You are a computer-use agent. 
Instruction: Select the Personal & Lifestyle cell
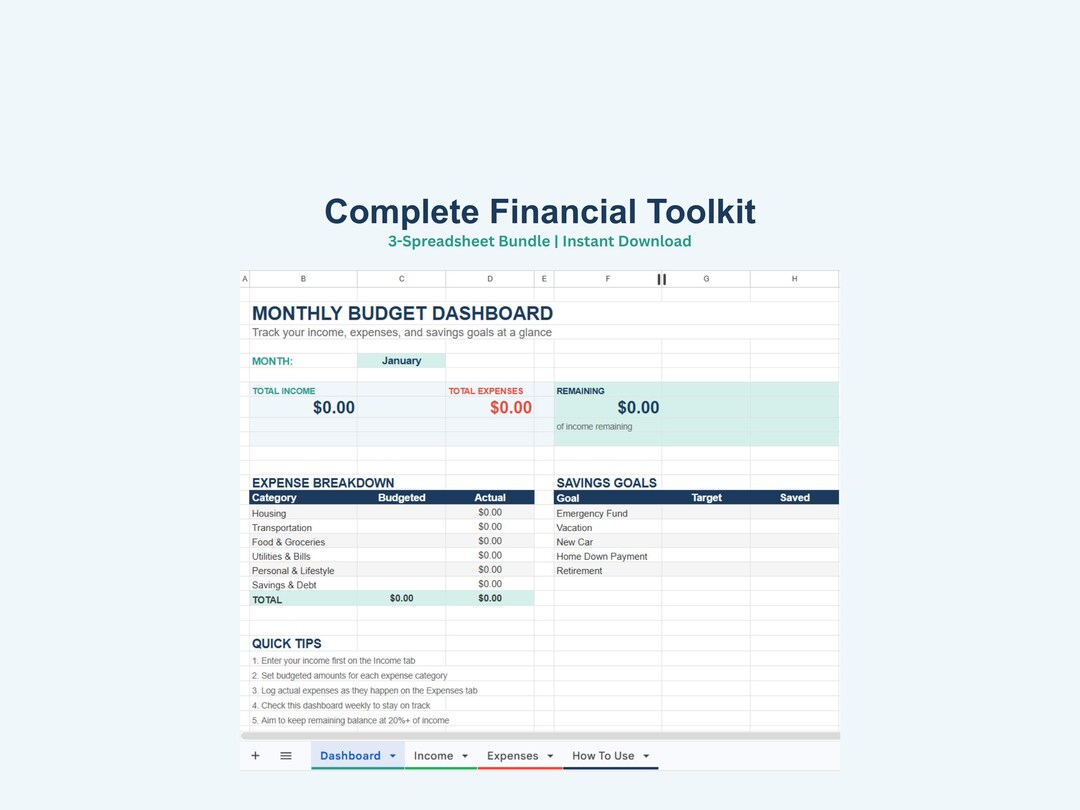(303, 570)
